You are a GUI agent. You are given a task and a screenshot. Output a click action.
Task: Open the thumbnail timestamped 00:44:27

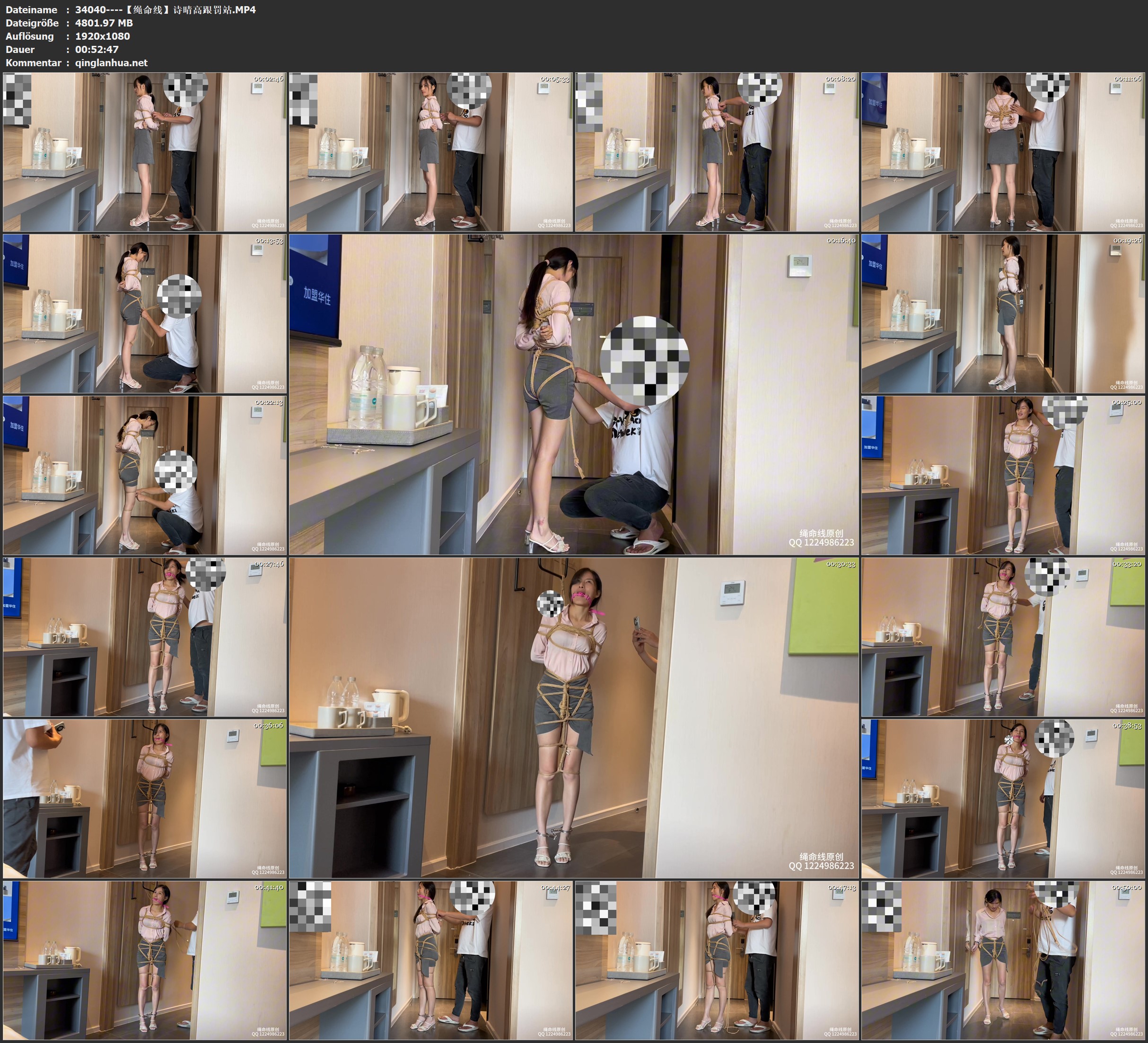pos(430,960)
